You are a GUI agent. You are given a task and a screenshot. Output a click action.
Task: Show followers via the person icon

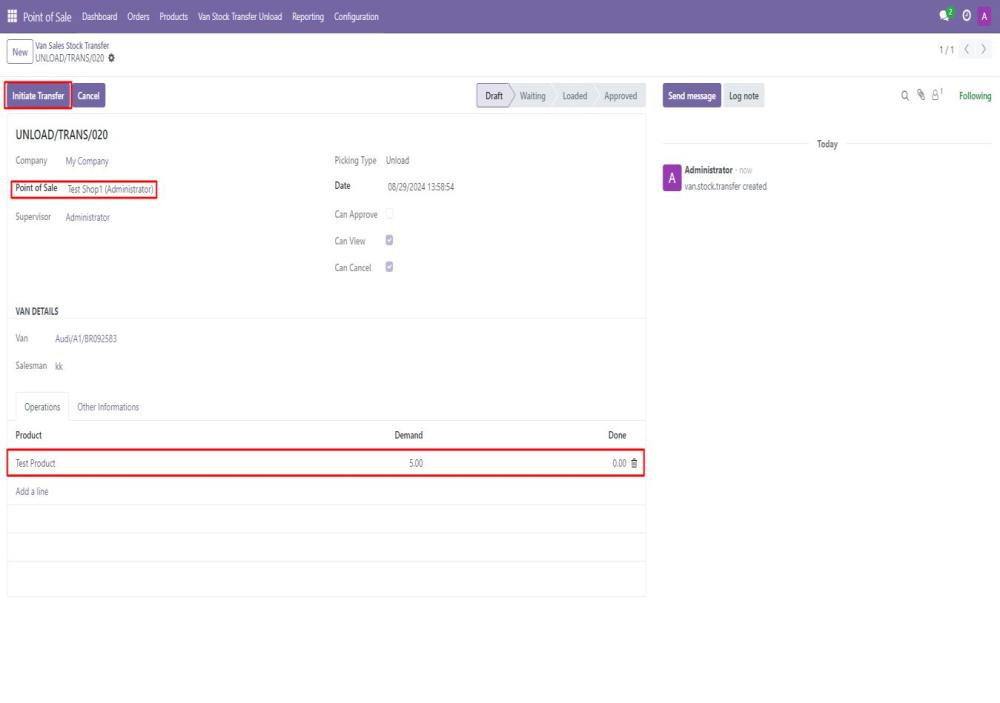click(936, 96)
